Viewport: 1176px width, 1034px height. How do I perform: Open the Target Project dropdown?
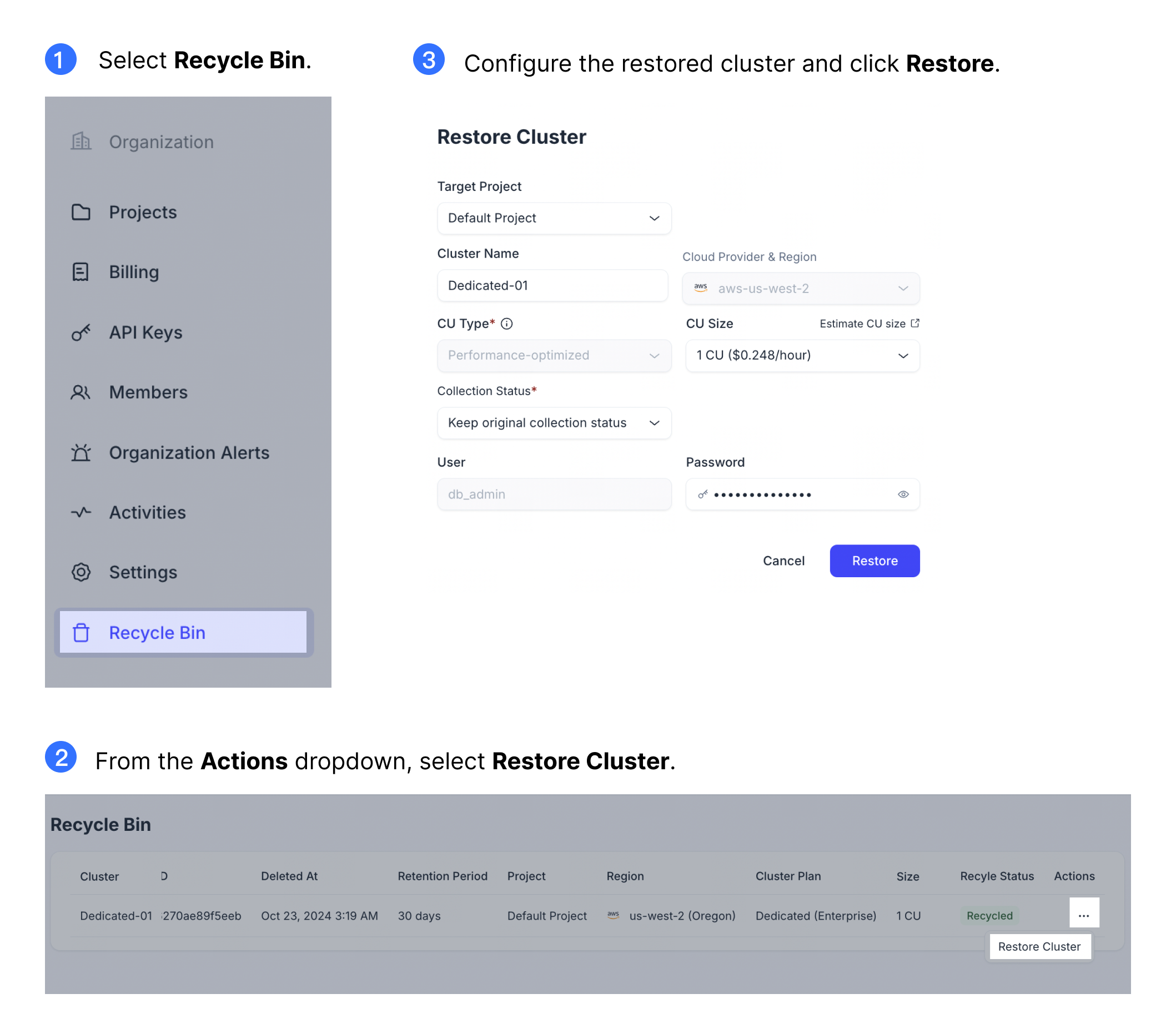(554, 219)
